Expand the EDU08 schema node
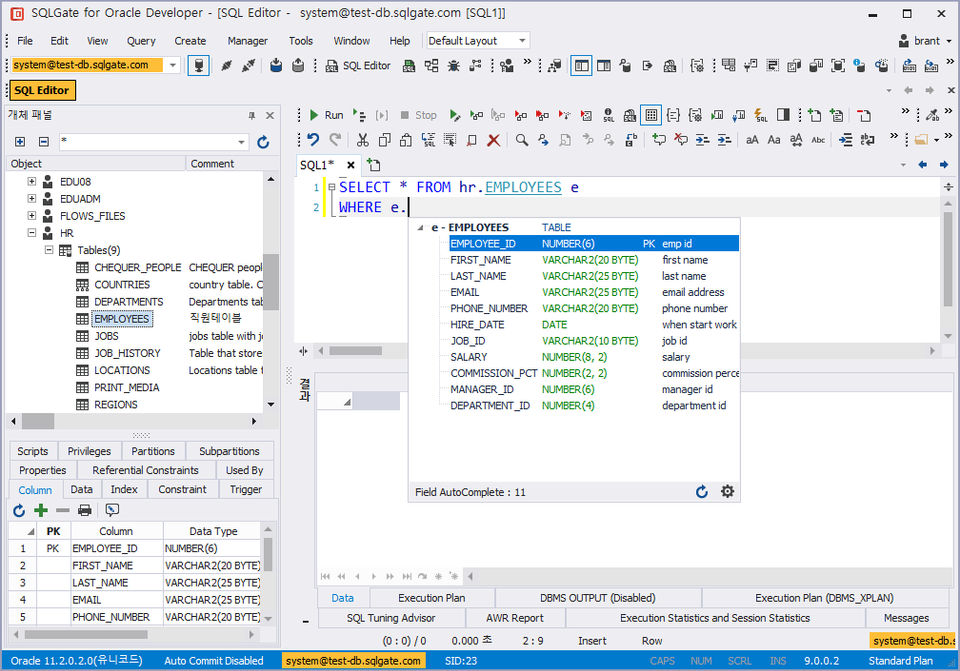This screenshot has width=960, height=671. 32,182
